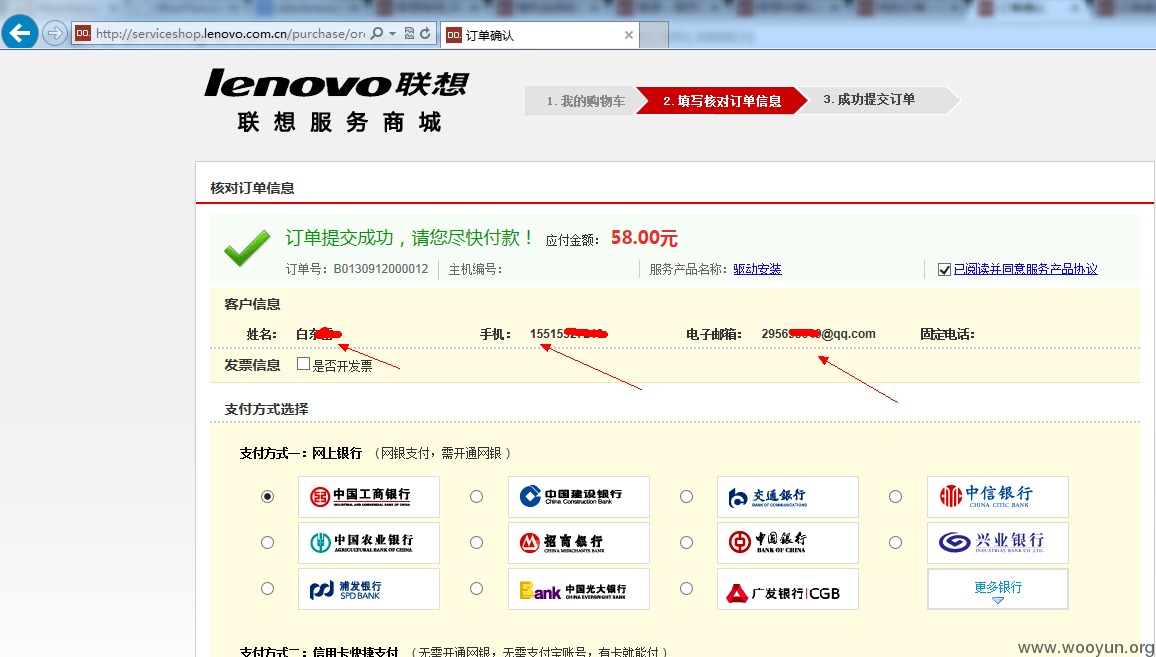1156x657 pixels.
Task: Click the 招商银行 bank logo
Action: 579,543
